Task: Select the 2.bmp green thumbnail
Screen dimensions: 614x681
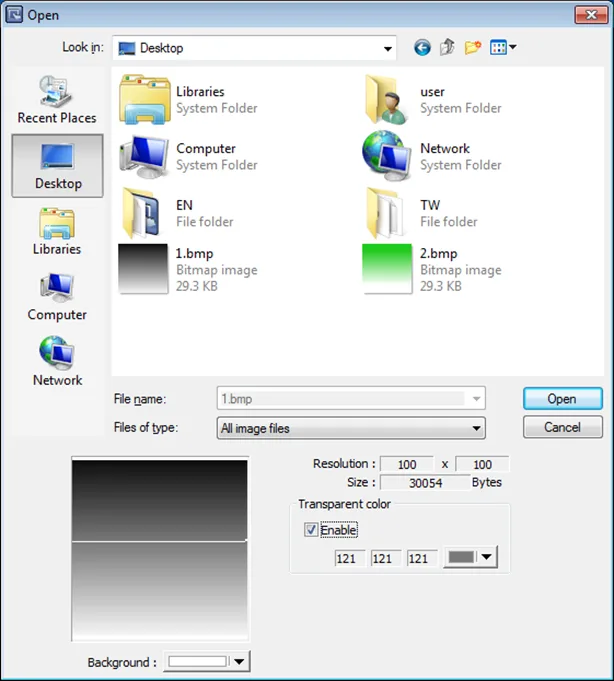Action: tap(387, 269)
